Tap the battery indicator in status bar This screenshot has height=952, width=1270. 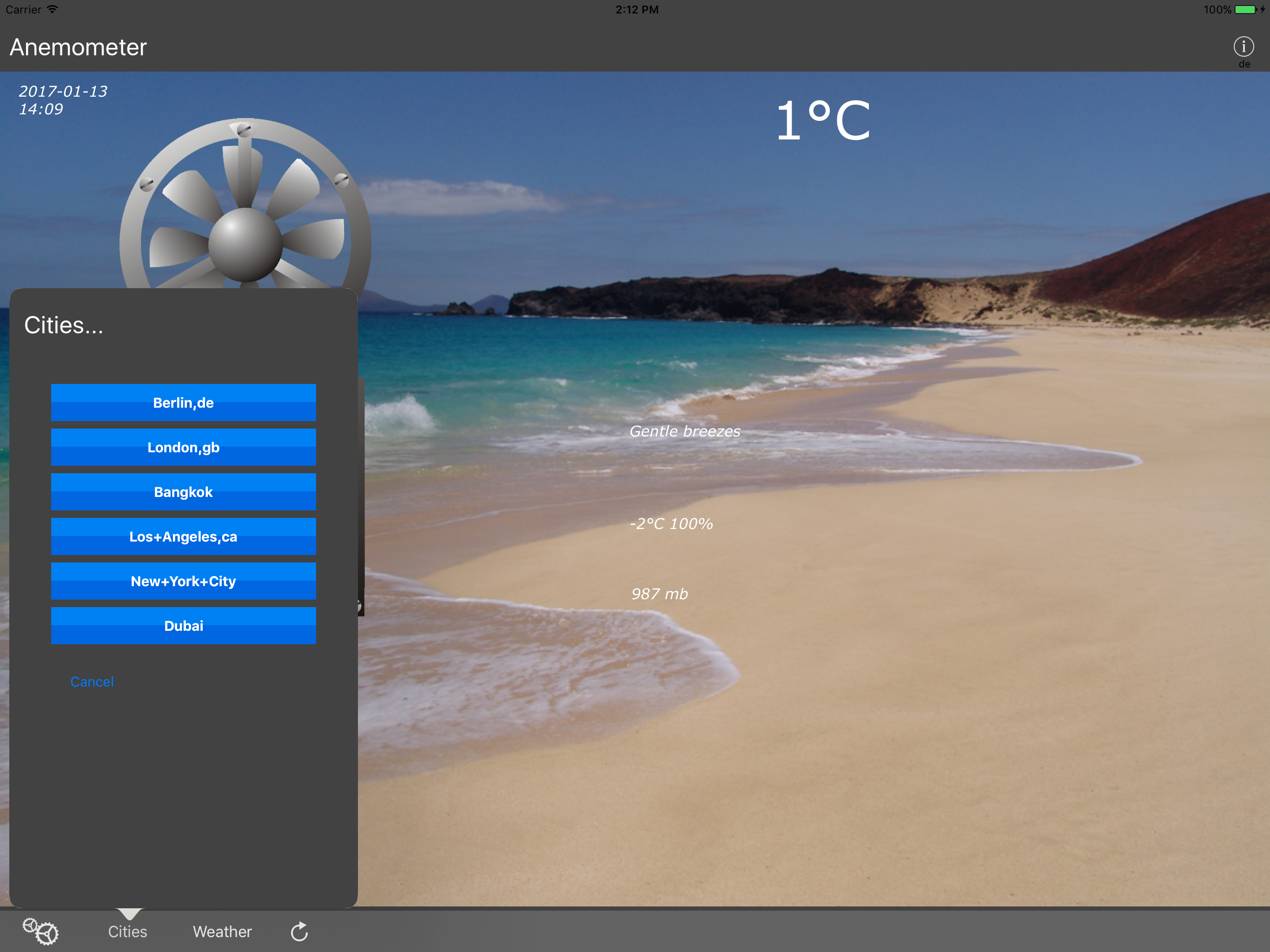(x=1245, y=10)
